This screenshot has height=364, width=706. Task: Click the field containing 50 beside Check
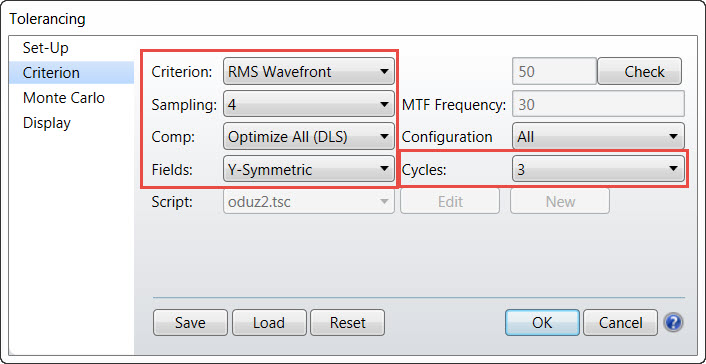coord(555,71)
